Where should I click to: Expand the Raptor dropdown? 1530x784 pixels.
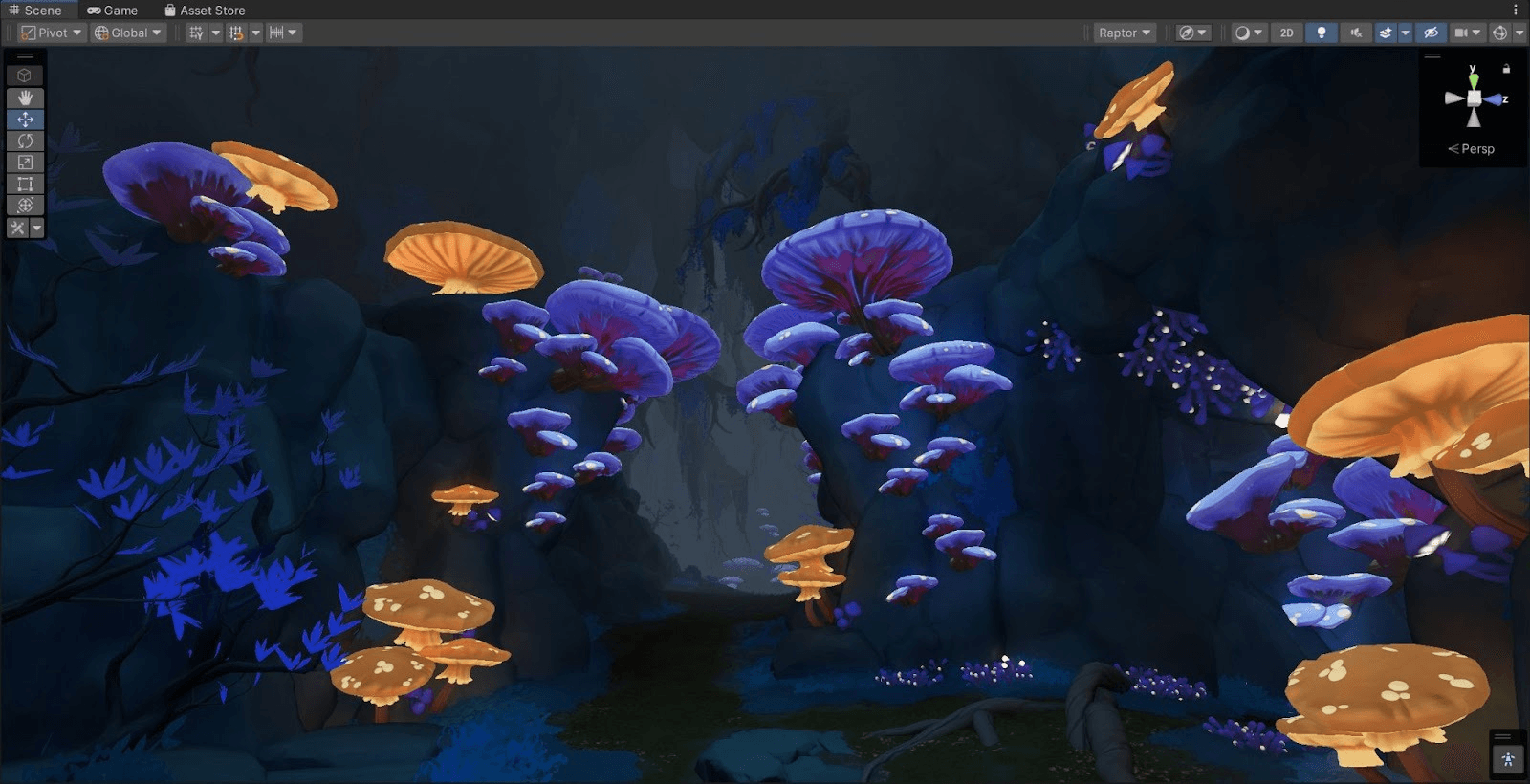coord(1125,33)
